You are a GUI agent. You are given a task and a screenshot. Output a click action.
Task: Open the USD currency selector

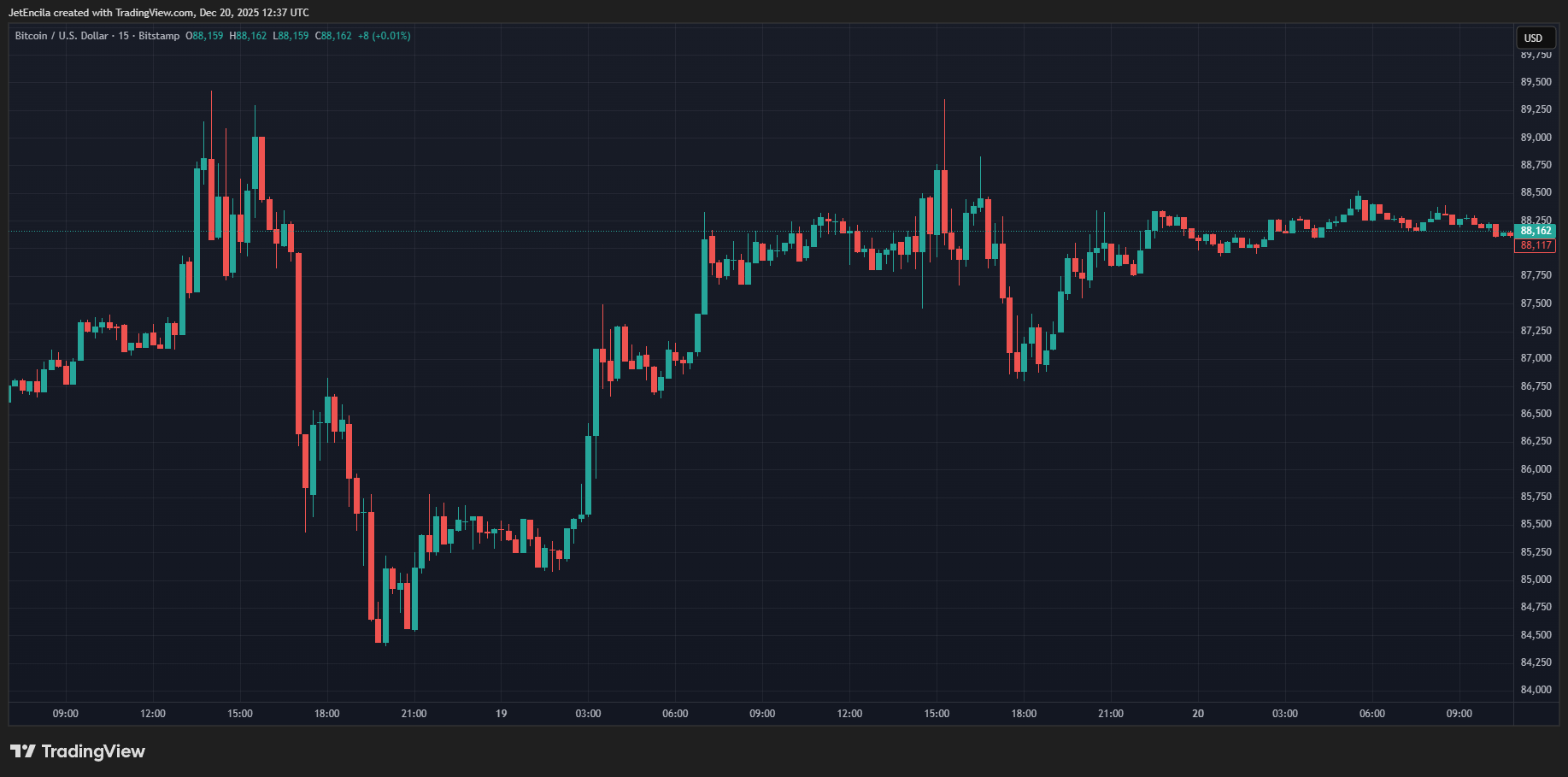1533,38
